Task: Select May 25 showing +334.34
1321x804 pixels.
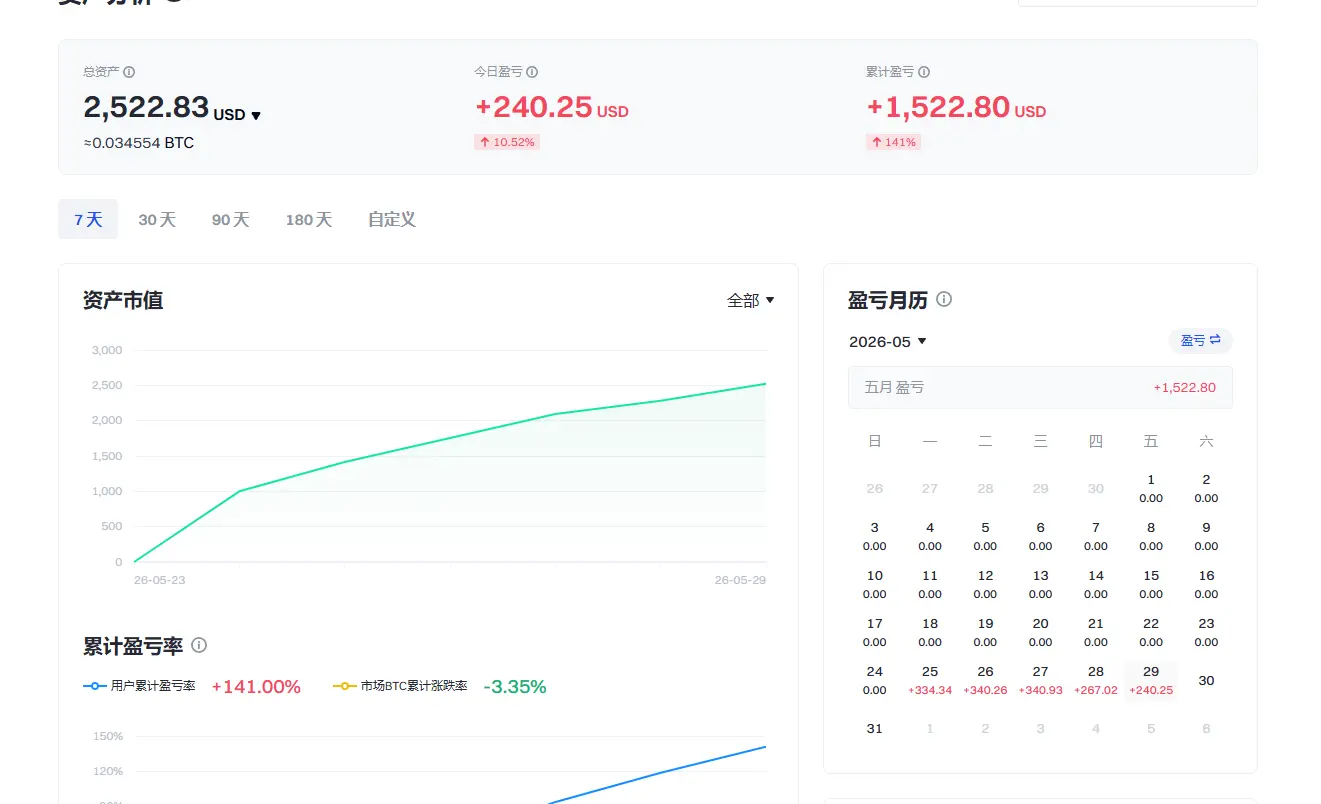Action: (x=930, y=680)
